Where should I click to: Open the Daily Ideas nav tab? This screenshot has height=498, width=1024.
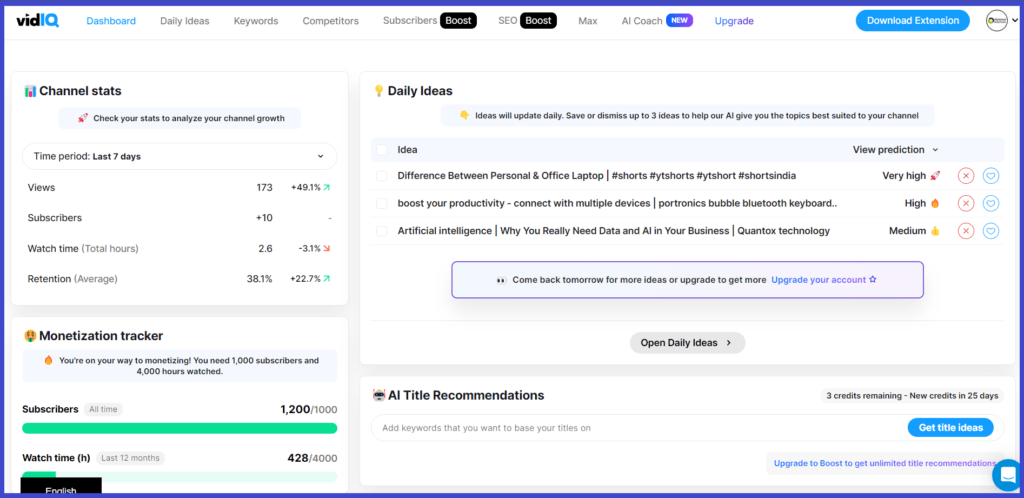point(185,21)
